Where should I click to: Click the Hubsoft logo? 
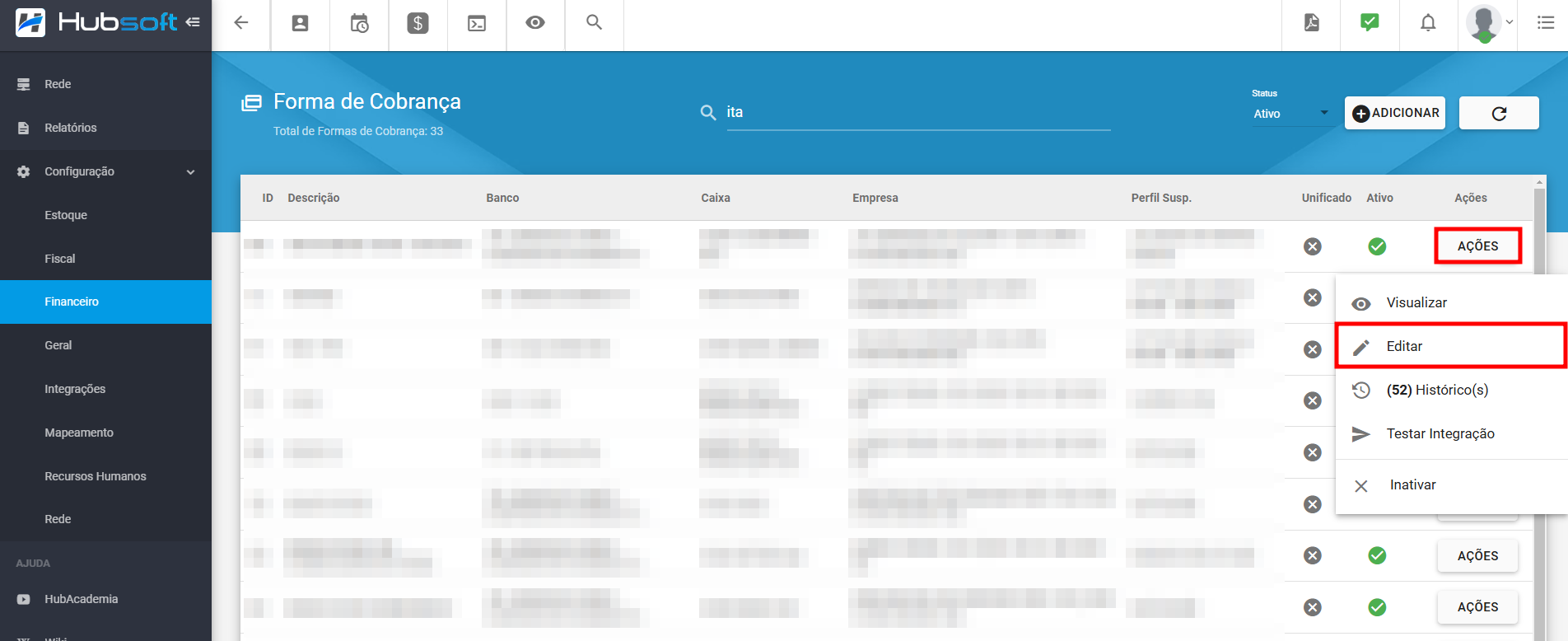tap(96, 22)
